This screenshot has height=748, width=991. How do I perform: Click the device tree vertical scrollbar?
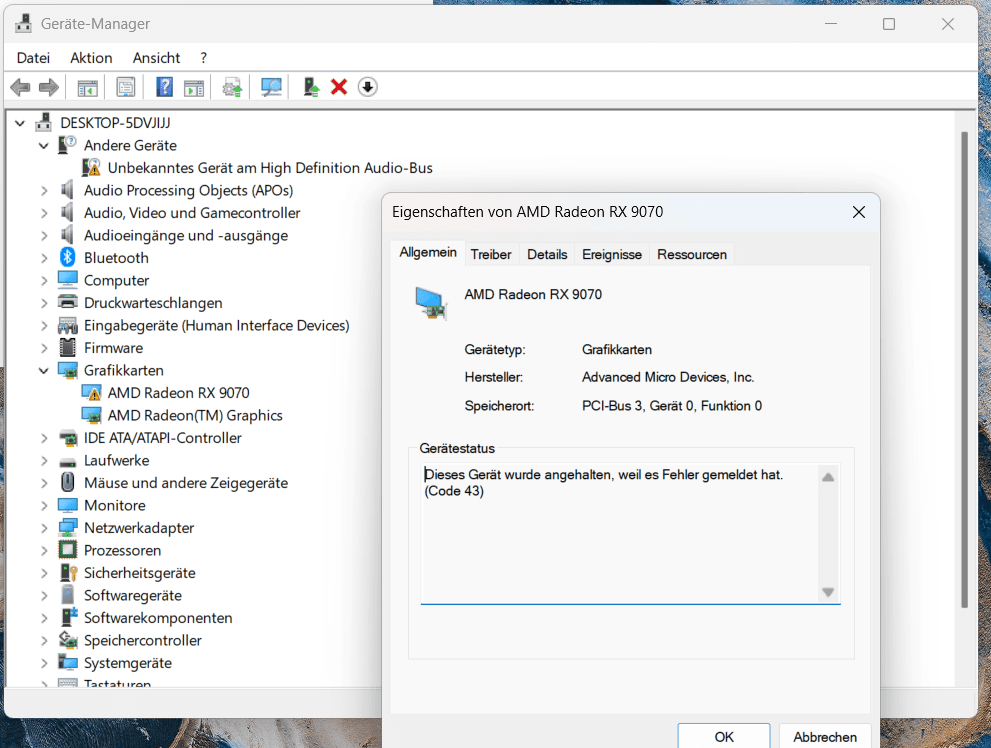(964, 370)
